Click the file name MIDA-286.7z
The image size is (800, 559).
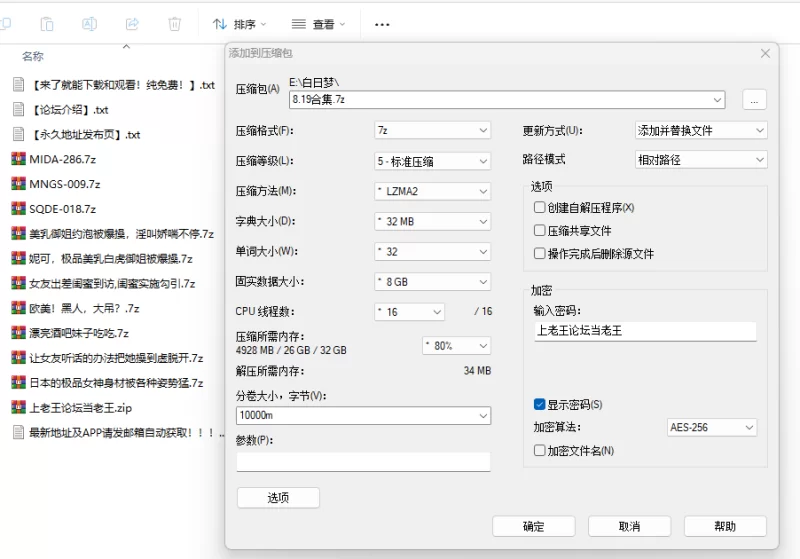coord(63,159)
